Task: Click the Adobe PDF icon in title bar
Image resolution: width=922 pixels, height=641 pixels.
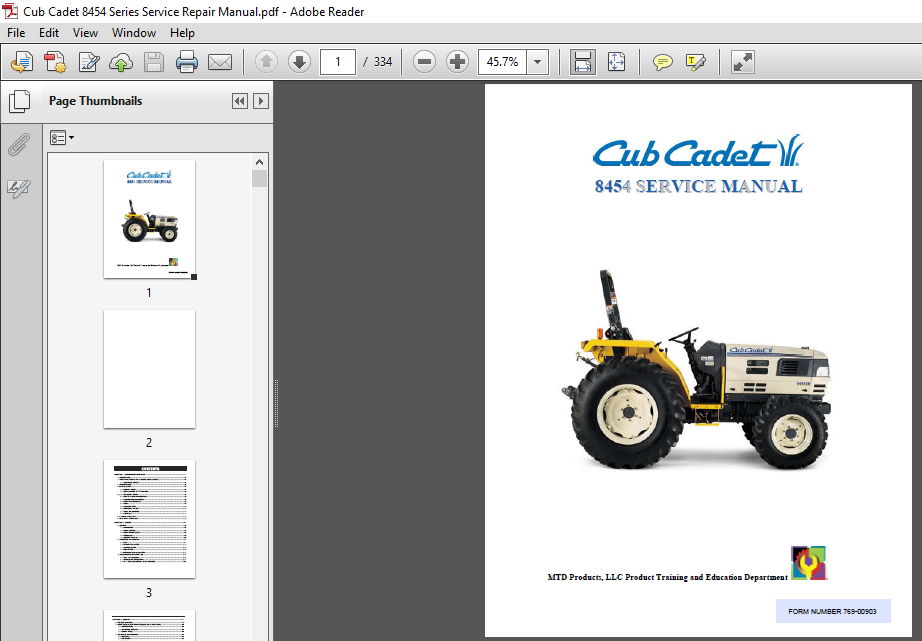Action: point(11,11)
